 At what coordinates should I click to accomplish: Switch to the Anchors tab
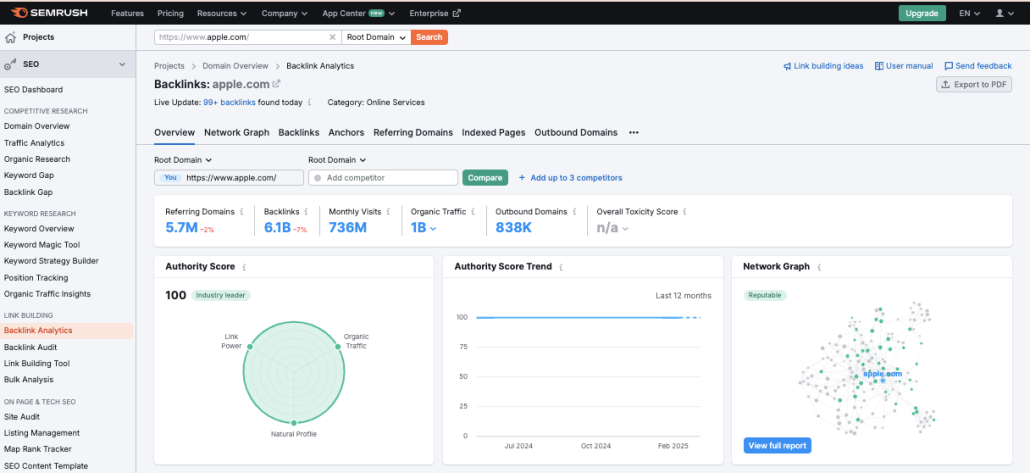346,133
